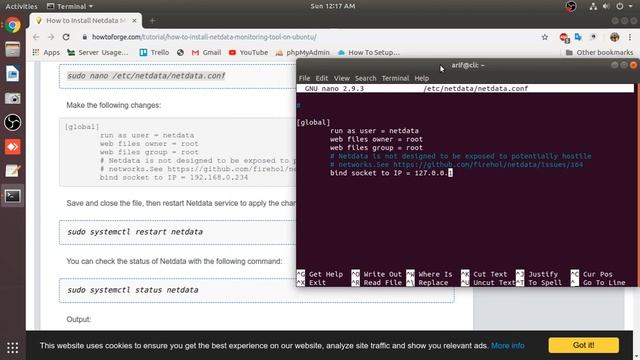Image resolution: width=640 pixels, height=360 pixels.
Task: Open the clock calendar in top bar
Action: tap(333, 6)
